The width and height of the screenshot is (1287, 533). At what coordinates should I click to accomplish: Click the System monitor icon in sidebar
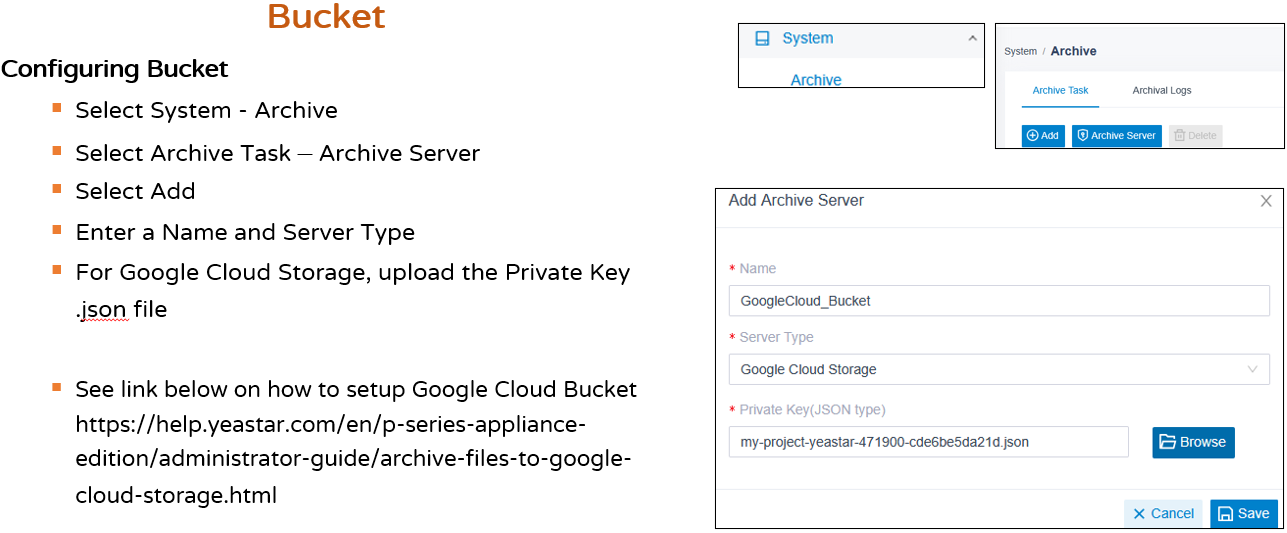[x=762, y=38]
